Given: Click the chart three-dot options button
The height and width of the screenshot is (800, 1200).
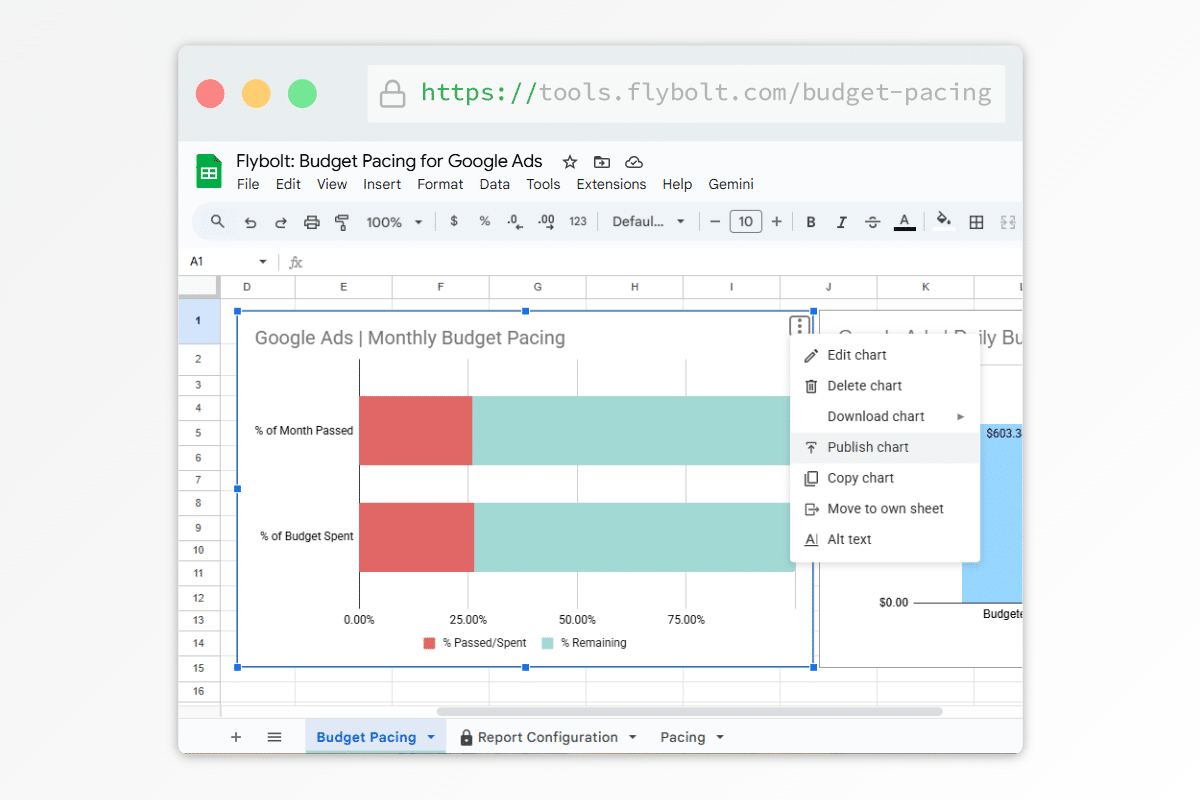Looking at the screenshot, I should click(799, 326).
